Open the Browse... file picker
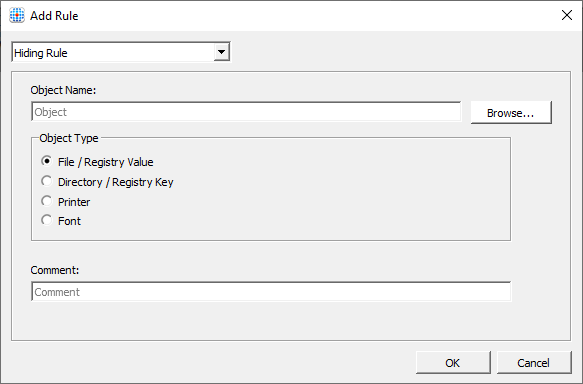583x384 pixels. pos(511,113)
